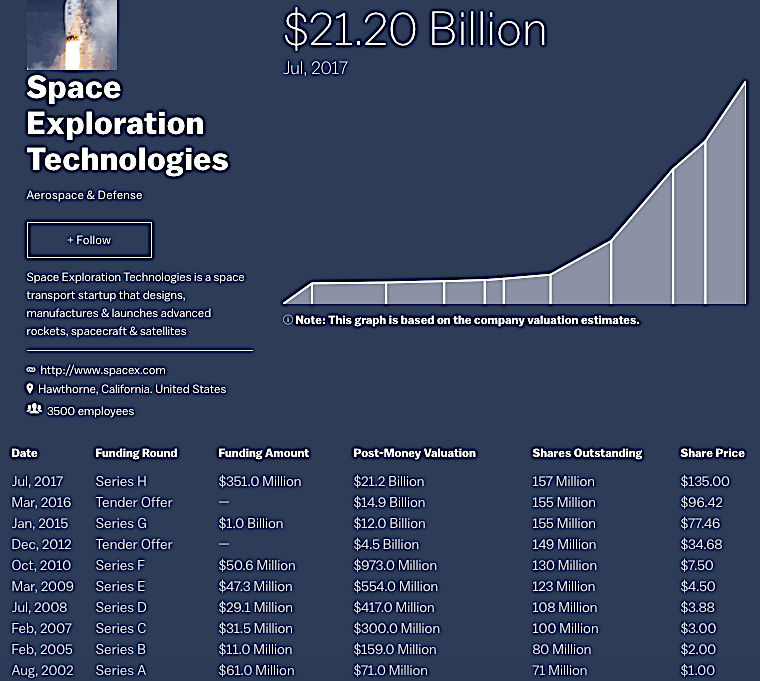
Task: Select the $351.0 Million funding amount
Action: click(x=260, y=481)
